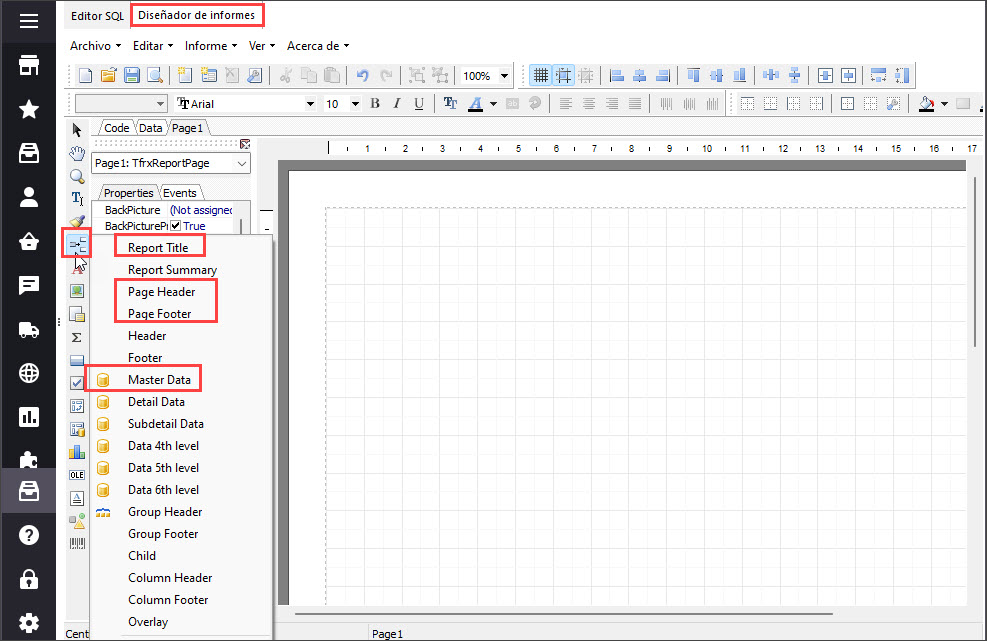Choose Master Data from band menu
987x641 pixels.
point(159,380)
